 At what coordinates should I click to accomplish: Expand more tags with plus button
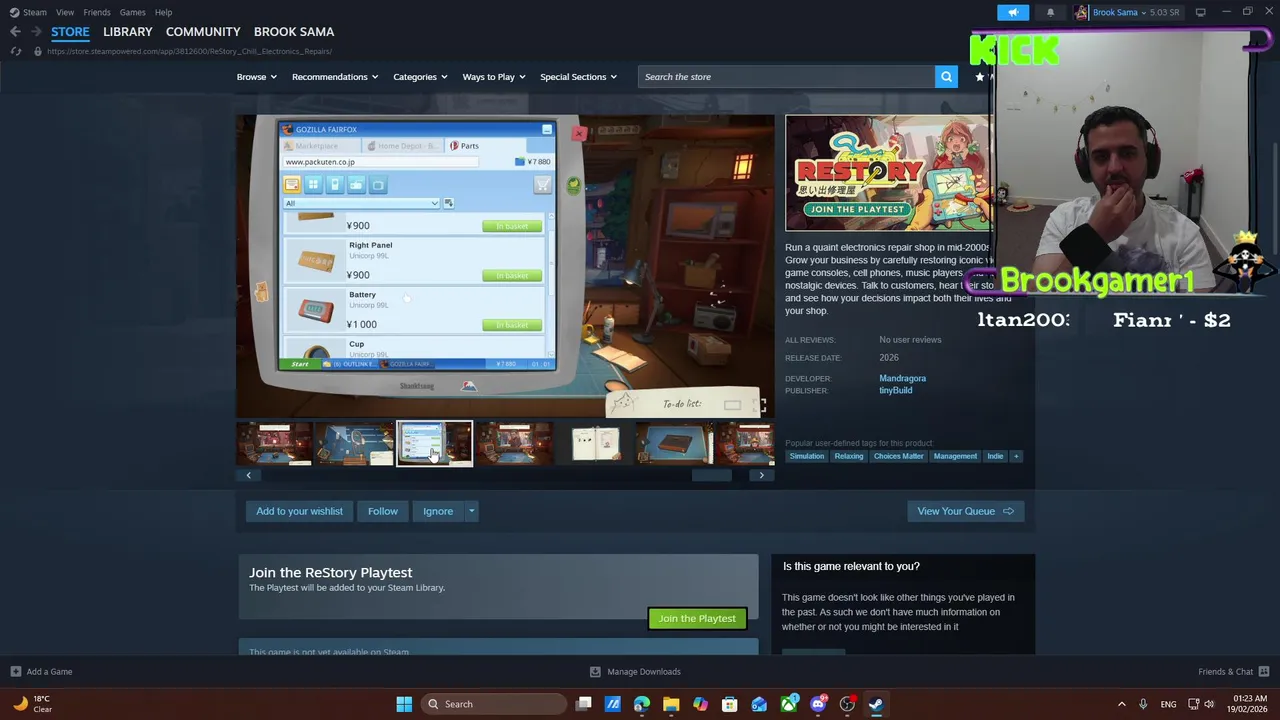point(1016,456)
